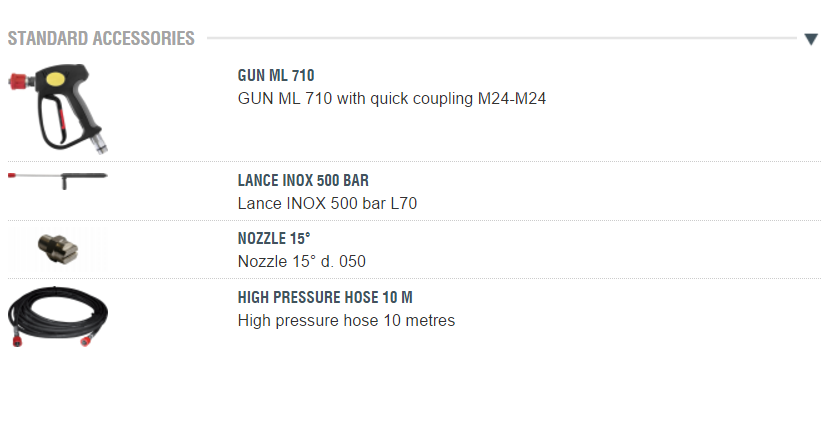
Task: Select the nozzle 15° product picture
Action: 57,249
